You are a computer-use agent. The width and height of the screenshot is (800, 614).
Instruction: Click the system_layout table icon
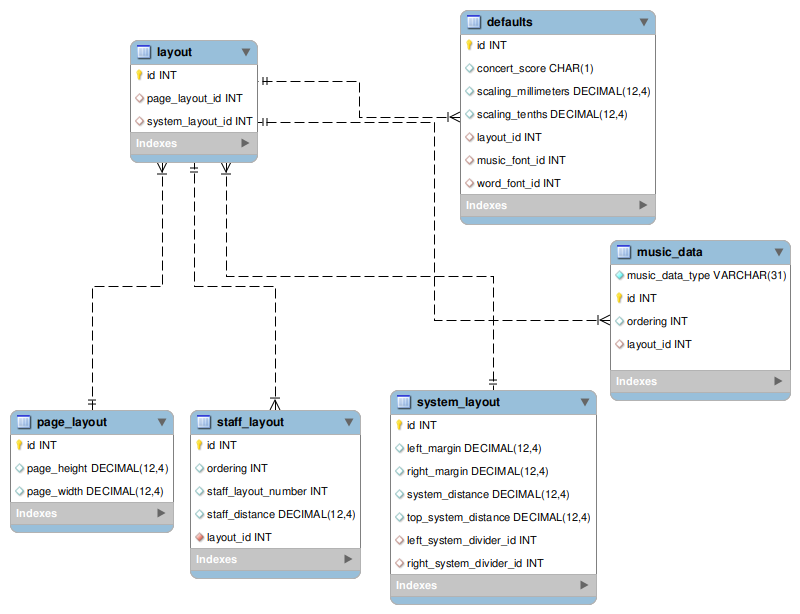tap(403, 402)
